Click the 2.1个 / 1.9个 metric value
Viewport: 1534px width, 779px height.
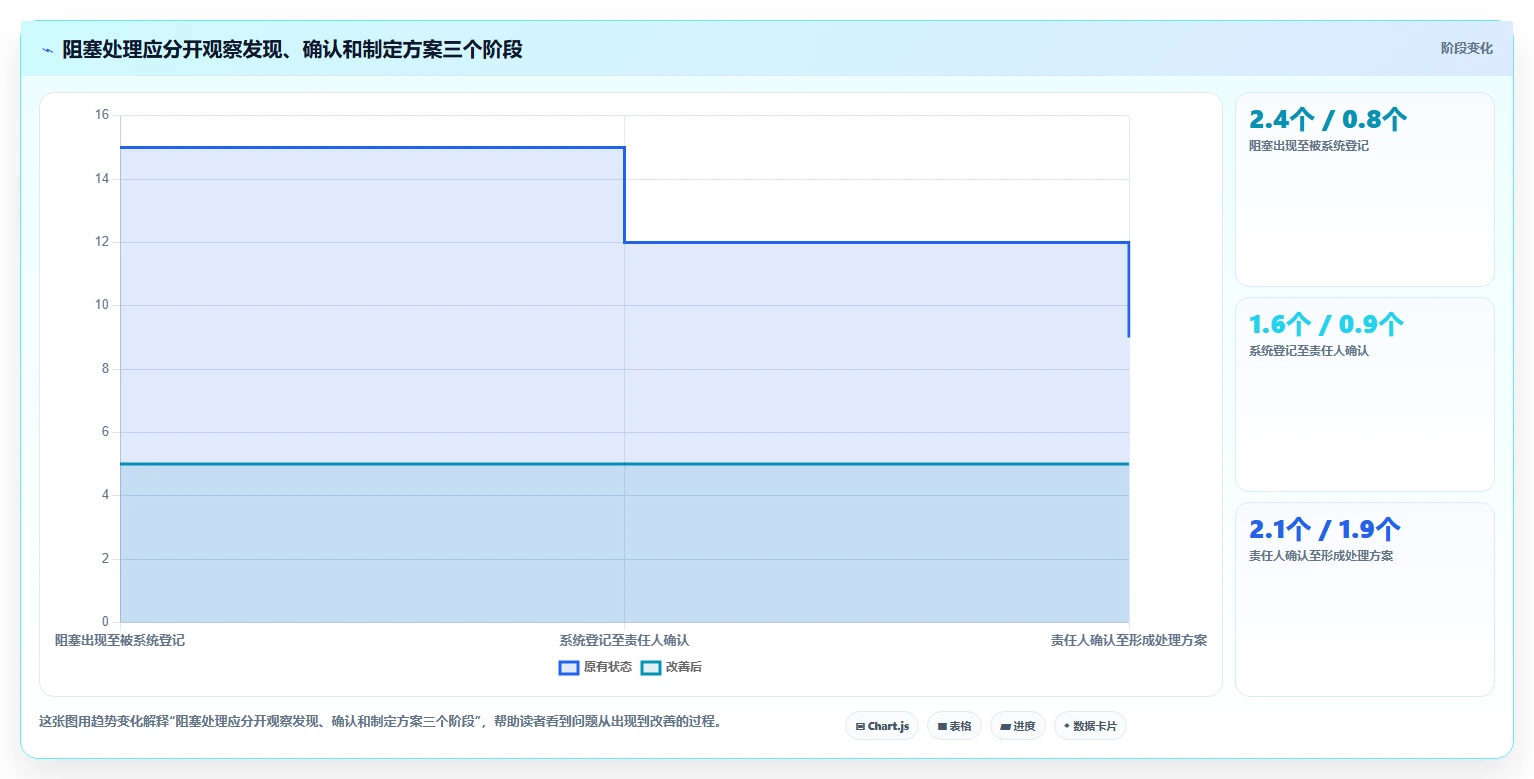[x=1325, y=529]
